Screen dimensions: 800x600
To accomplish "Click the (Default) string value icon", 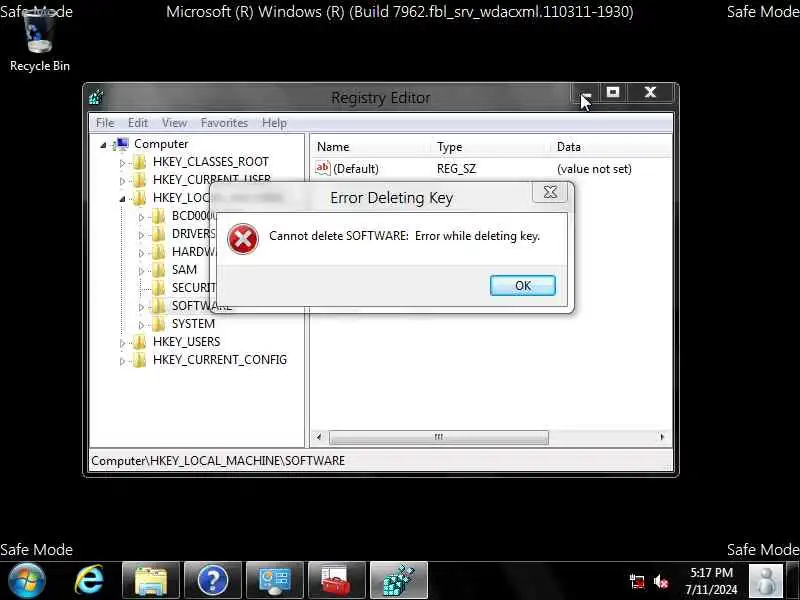I will [x=322, y=168].
